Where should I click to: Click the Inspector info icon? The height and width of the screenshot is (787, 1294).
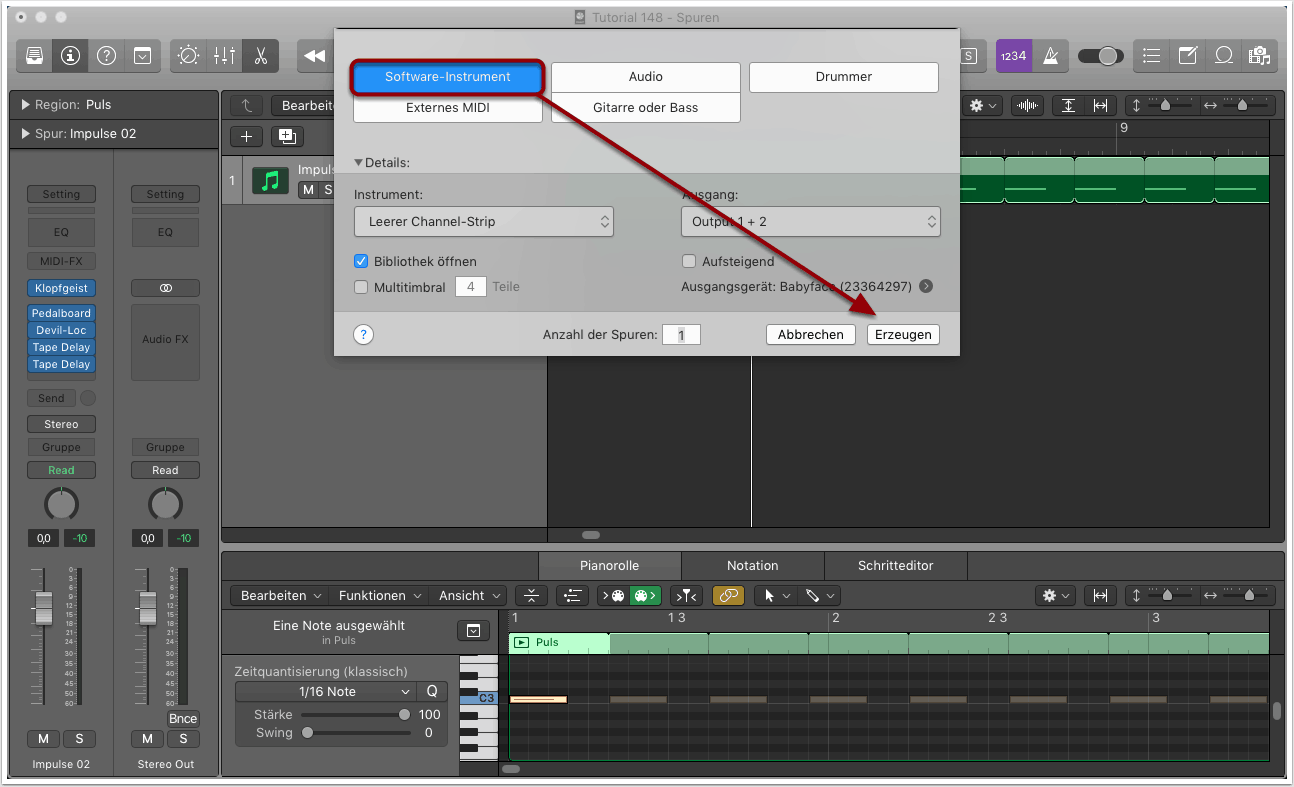[x=70, y=56]
